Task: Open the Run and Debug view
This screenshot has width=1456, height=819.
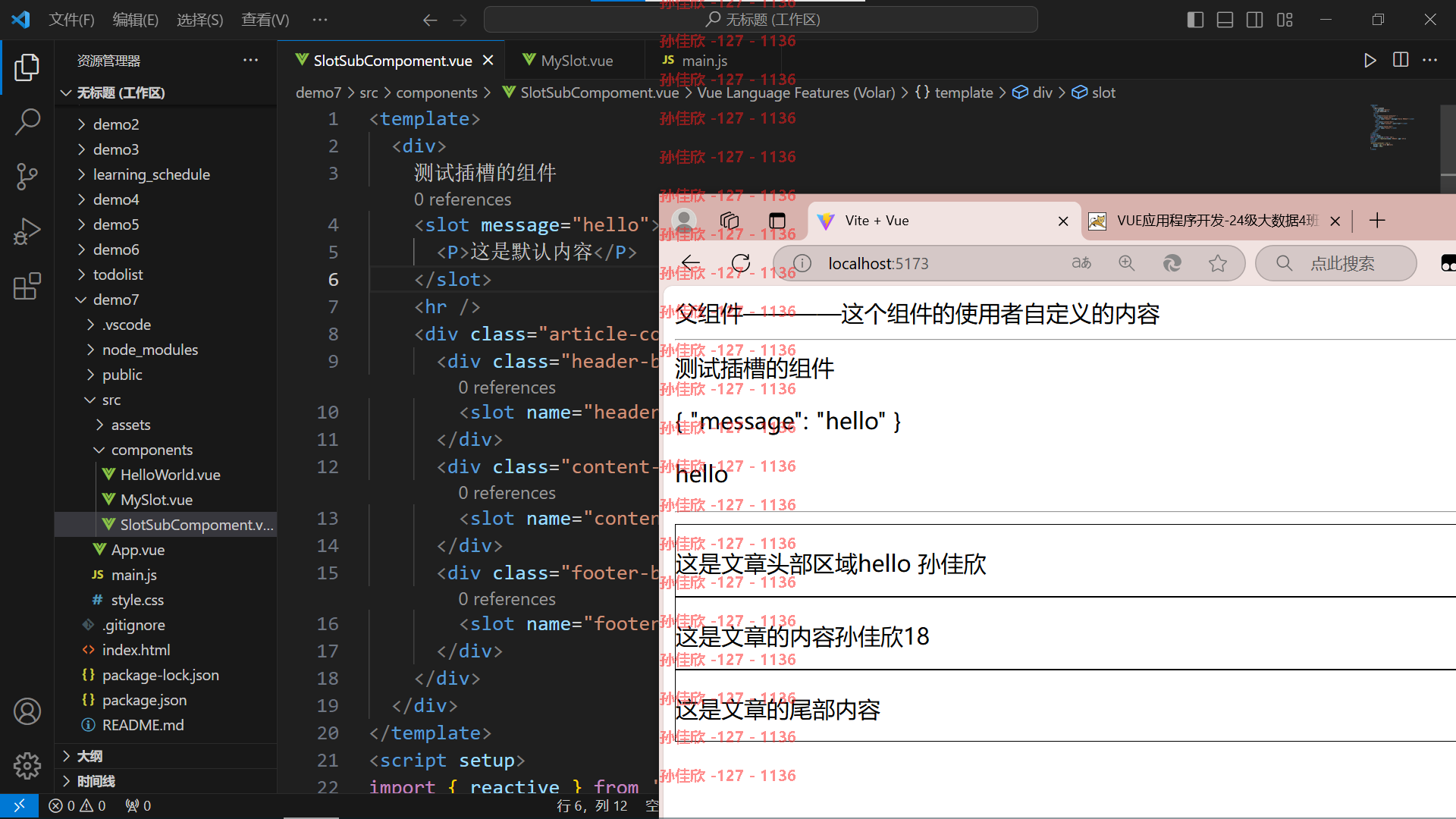Action: [x=27, y=231]
